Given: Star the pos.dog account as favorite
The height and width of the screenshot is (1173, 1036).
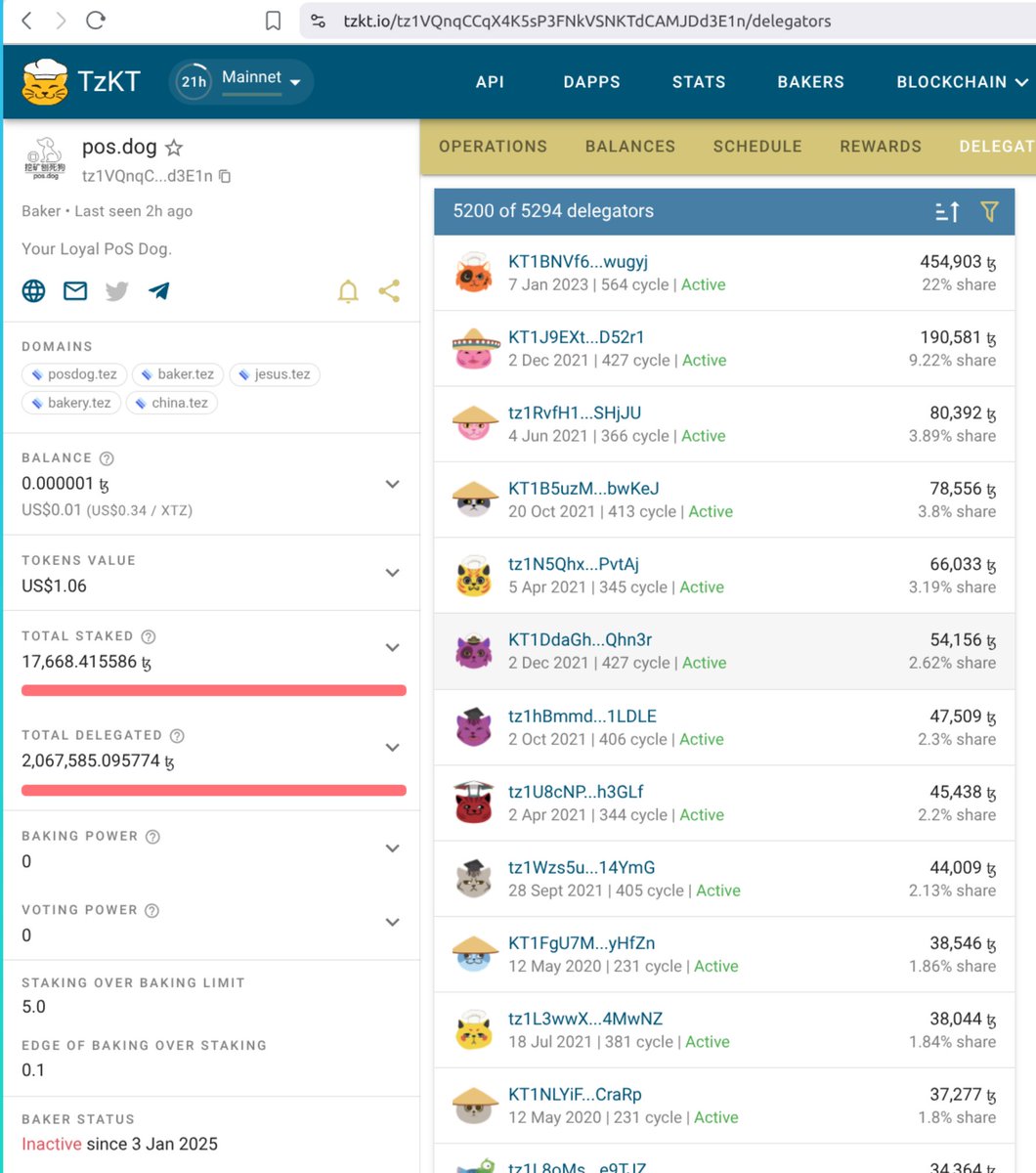Looking at the screenshot, I should 174,148.
